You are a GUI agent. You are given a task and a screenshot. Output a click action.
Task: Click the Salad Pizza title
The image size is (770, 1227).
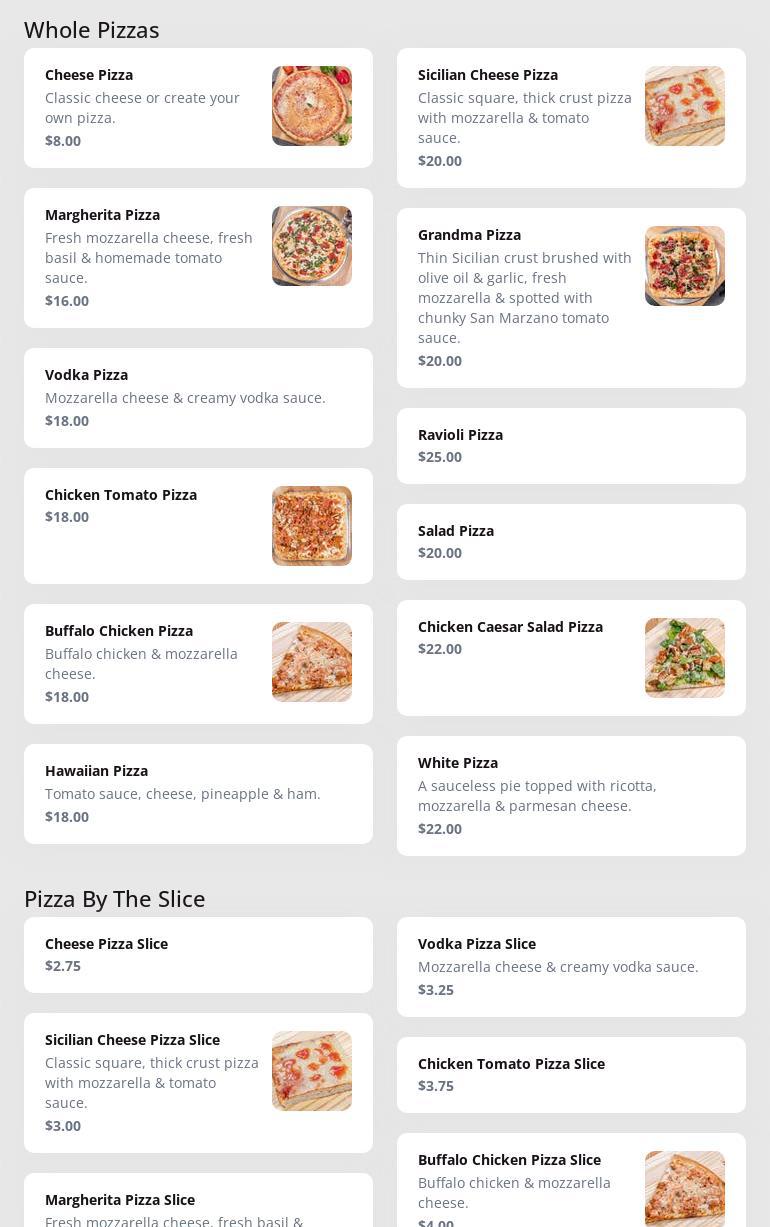[456, 531]
